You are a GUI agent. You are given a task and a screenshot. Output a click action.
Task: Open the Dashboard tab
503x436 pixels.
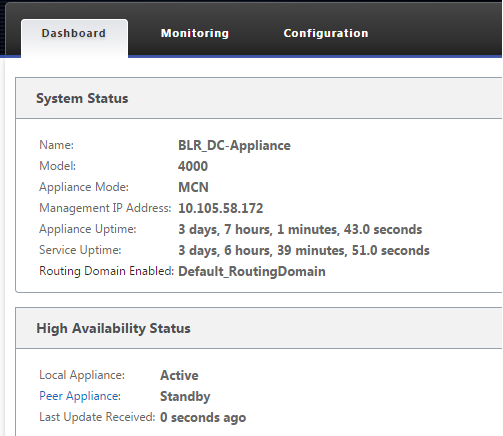click(x=74, y=34)
